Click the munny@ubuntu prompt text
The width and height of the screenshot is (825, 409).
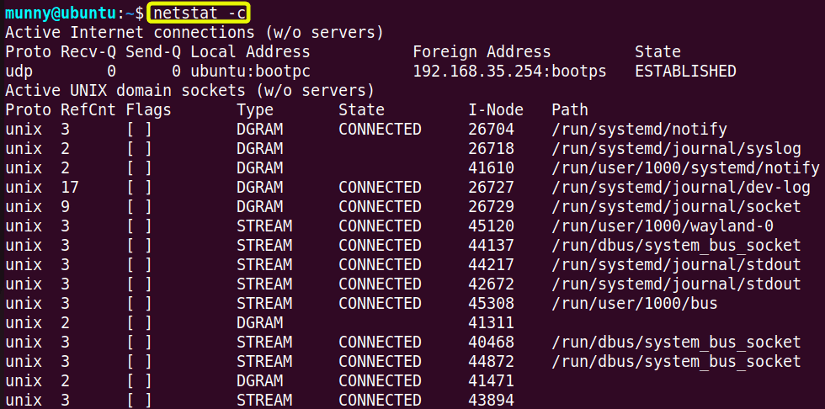pyautogui.click(x=61, y=13)
